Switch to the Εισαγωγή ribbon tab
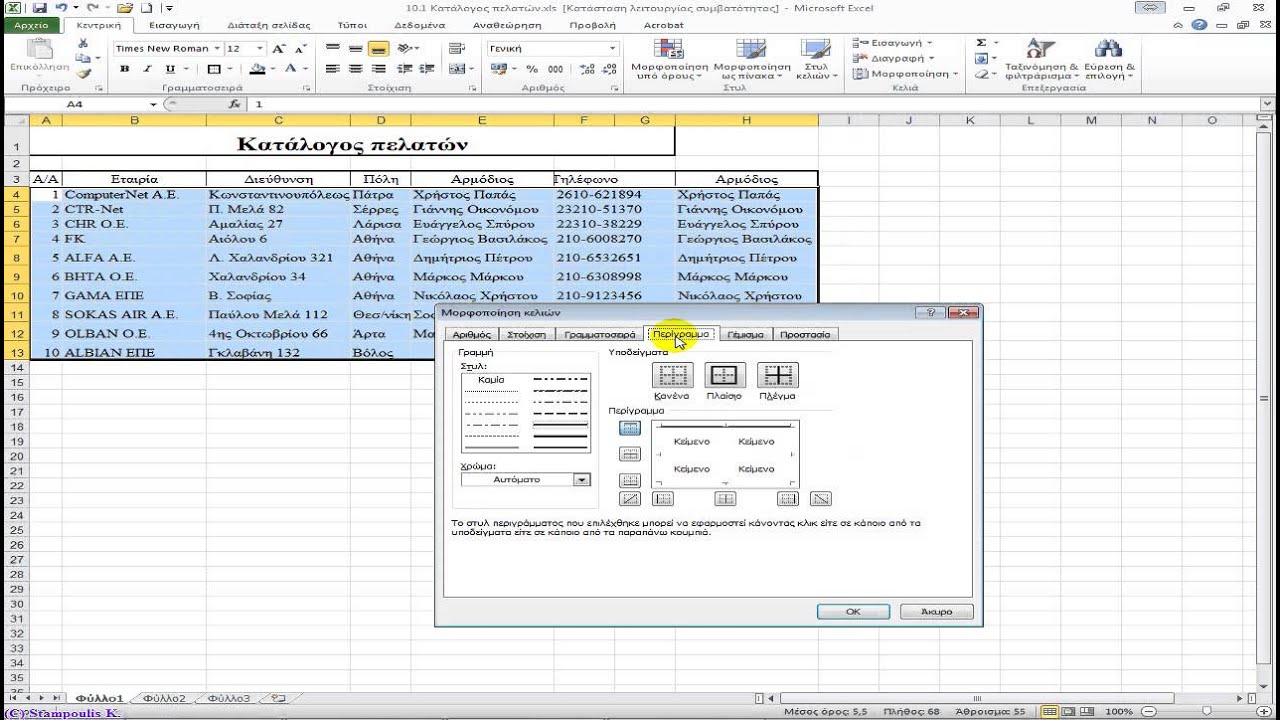Screen dimensions: 1280x720 174,25
